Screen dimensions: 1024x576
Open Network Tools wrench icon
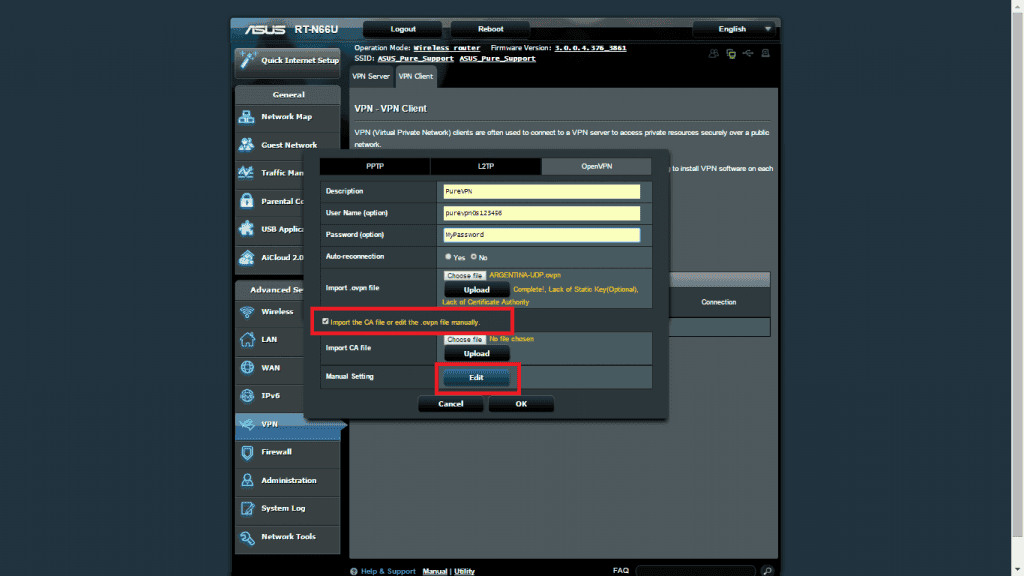tap(247, 537)
